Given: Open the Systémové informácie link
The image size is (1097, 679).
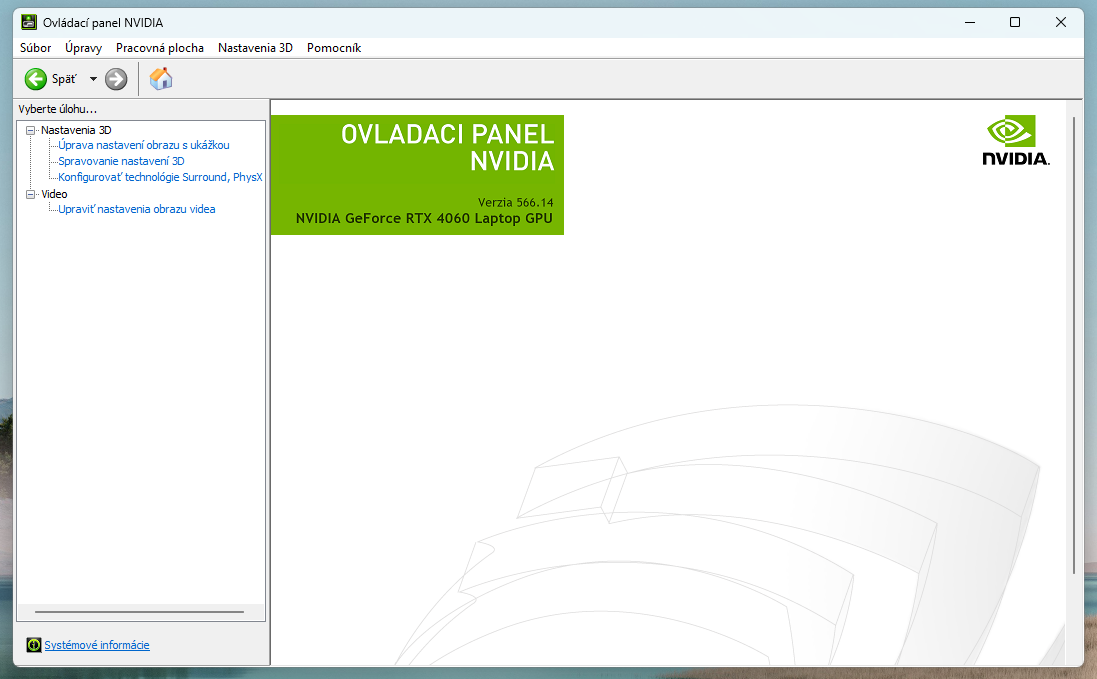Looking at the screenshot, I should (97, 645).
